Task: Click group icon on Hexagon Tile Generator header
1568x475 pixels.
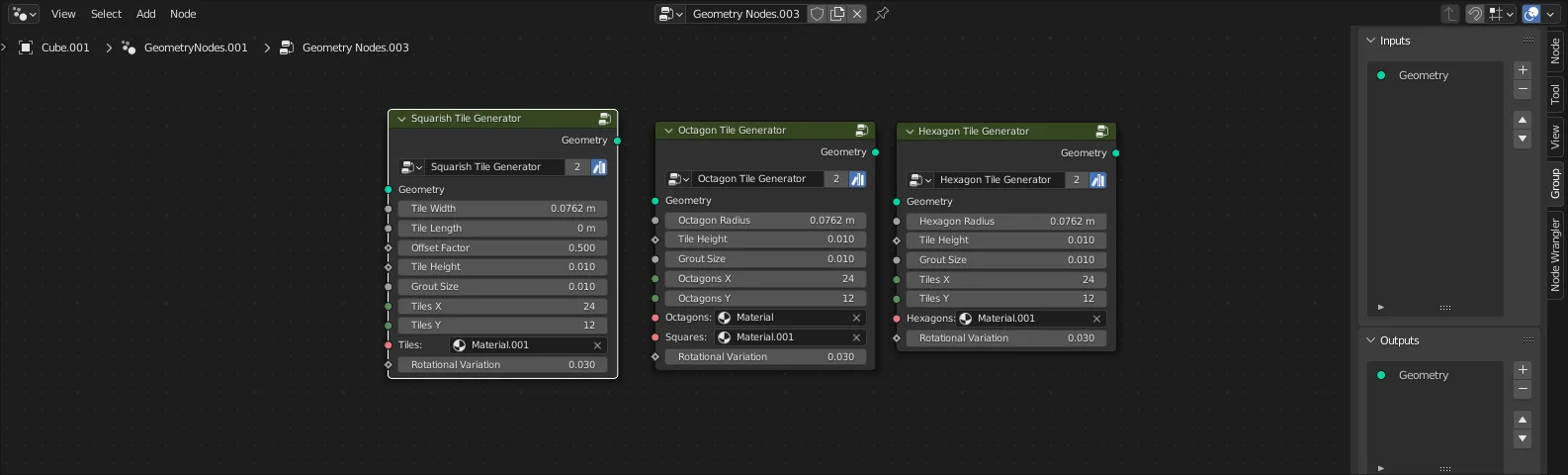Action: click(x=1101, y=132)
